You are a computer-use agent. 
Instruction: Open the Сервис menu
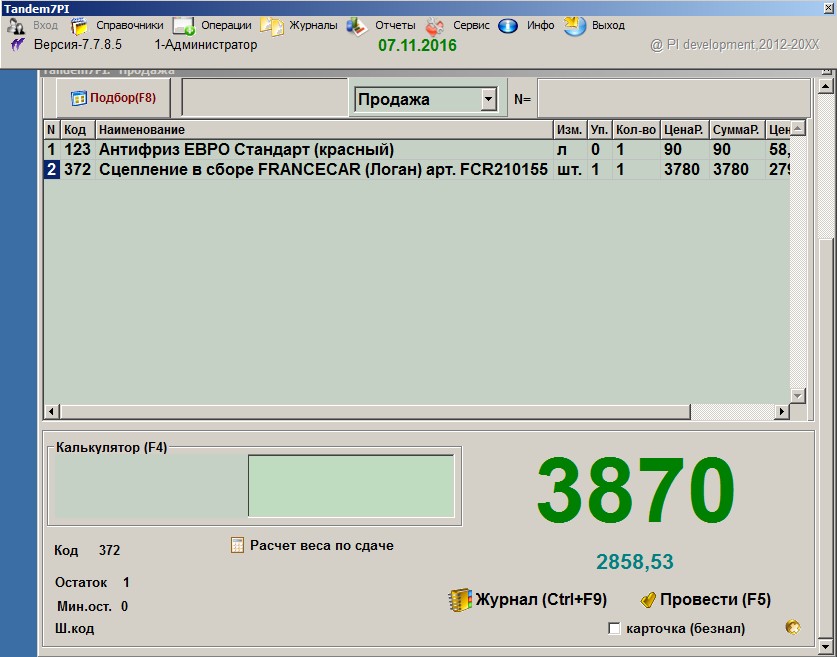coord(471,25)
